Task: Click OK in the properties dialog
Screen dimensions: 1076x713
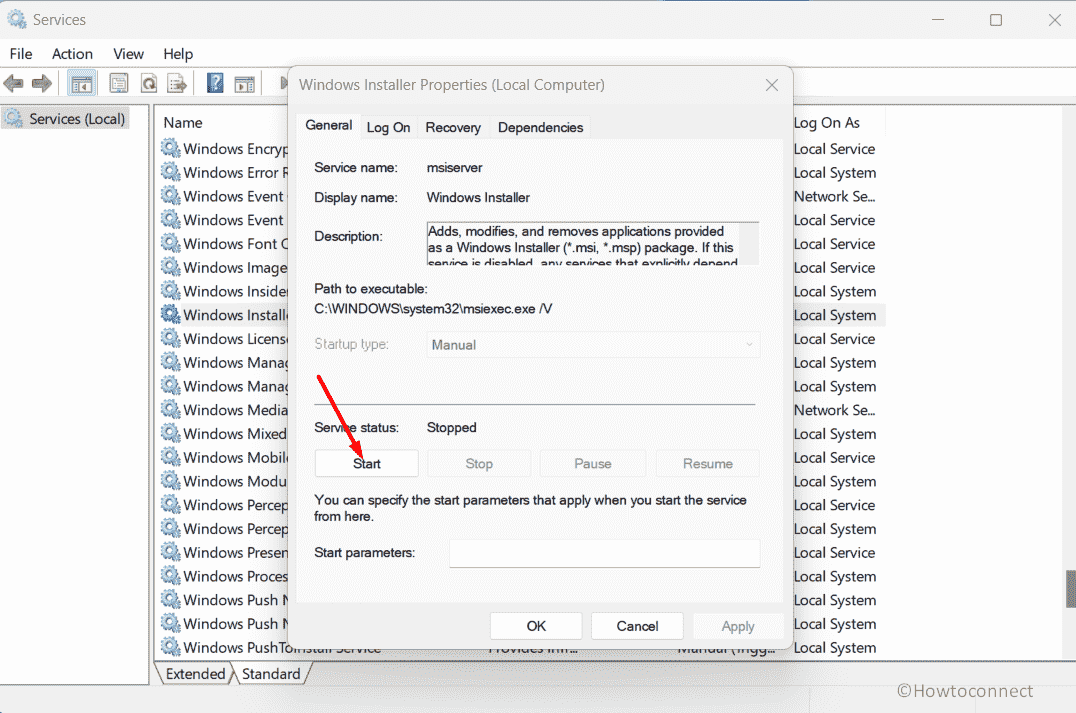Action: pyautogui.click(x=536, y=626)
